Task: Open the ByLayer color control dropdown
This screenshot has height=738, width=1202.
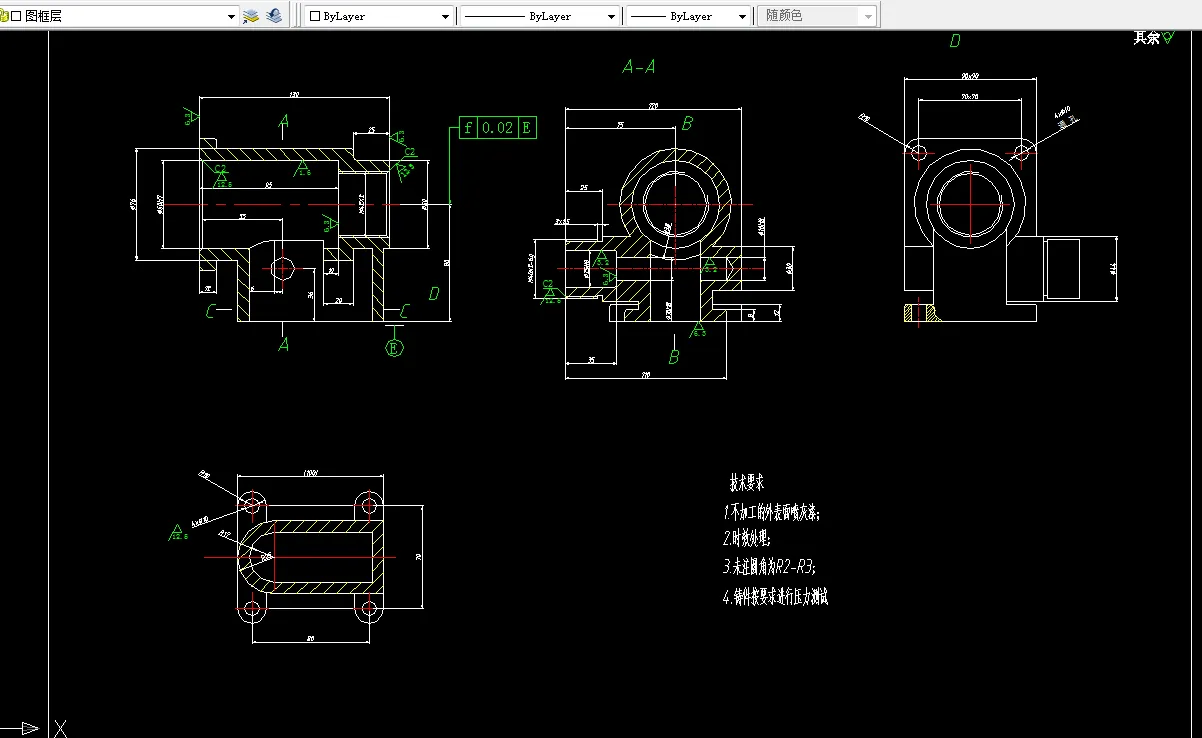Action: click(x=446, y=17)
